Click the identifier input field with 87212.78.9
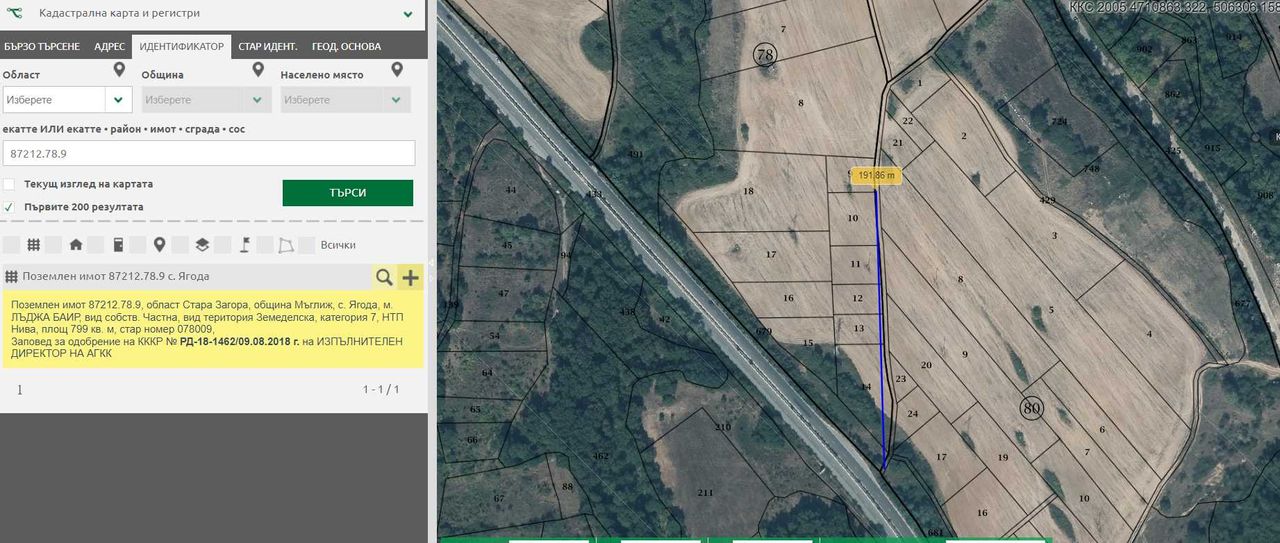1280x543 pixels. pyautogui.click(x=209, y=153)
